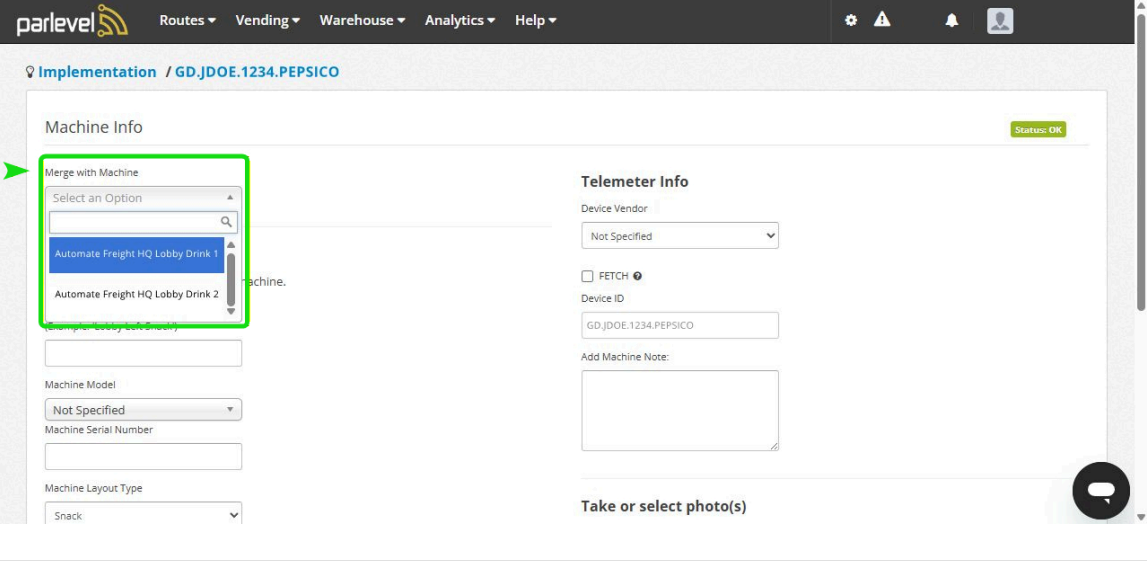1147x561 pixels.
Task: Enable the FETCH checkbox
Action: 587,276
